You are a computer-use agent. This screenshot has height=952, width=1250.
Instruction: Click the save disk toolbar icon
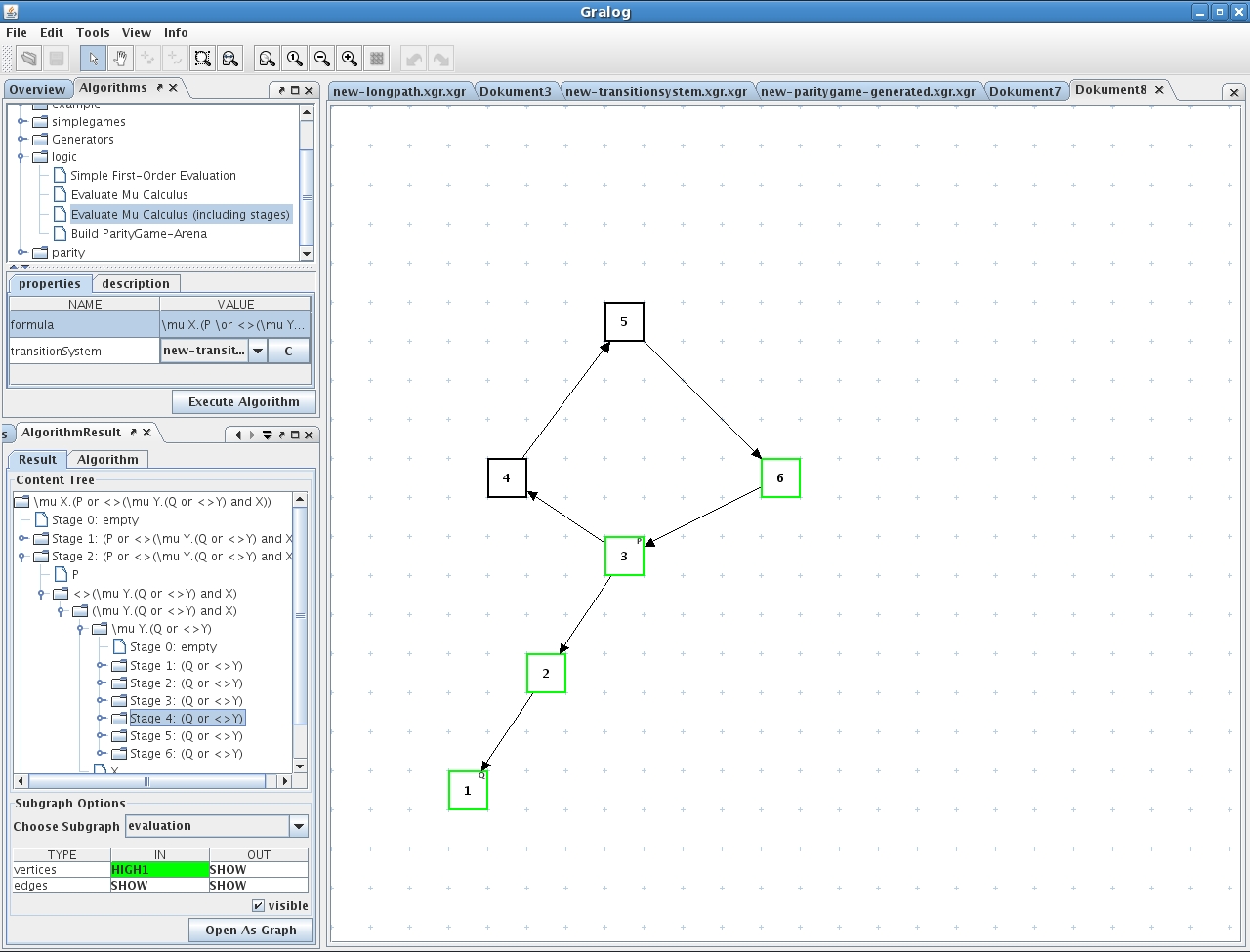[x=57, y=59]
